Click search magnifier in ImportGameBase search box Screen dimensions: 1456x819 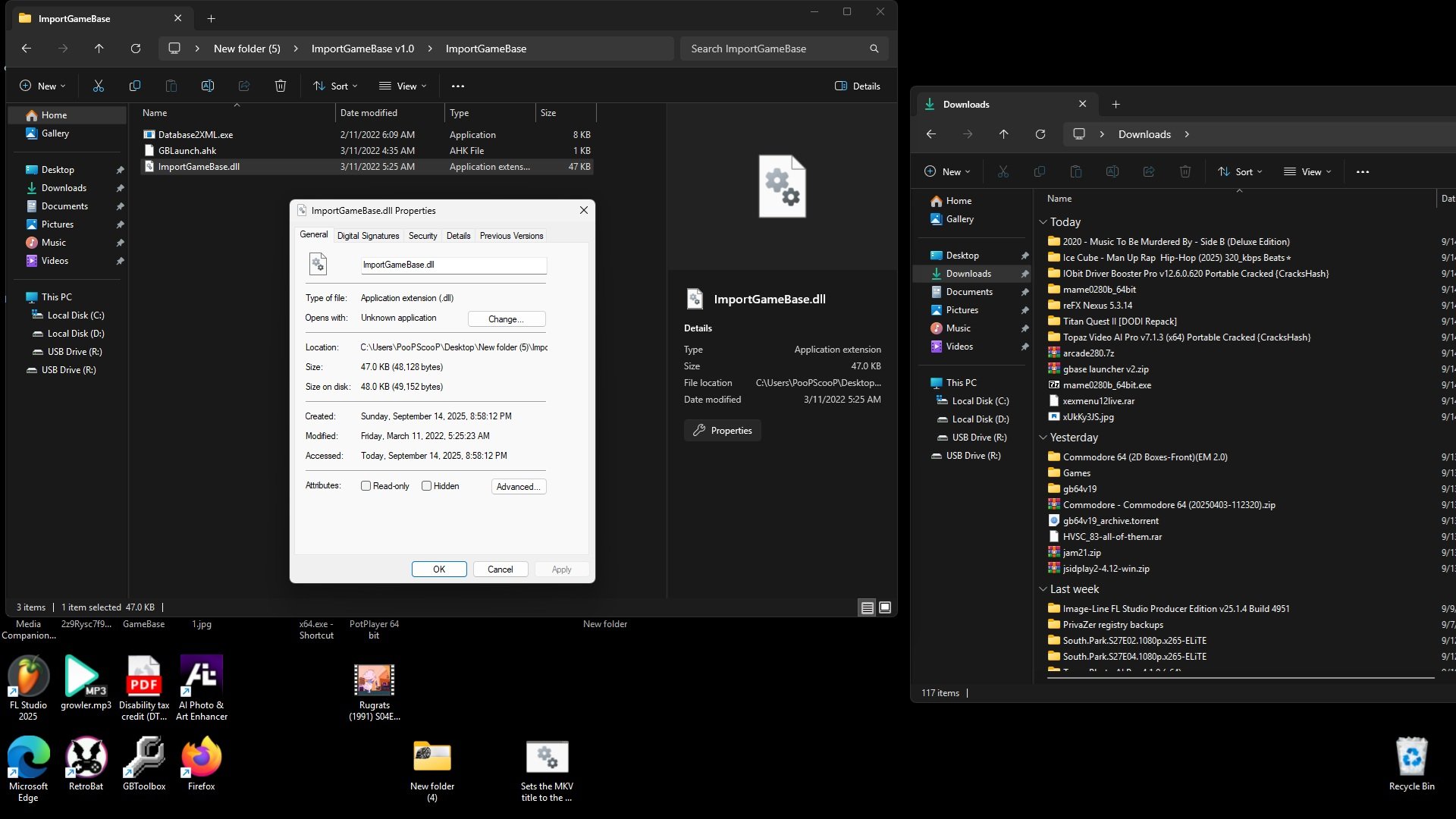(874, 49)
